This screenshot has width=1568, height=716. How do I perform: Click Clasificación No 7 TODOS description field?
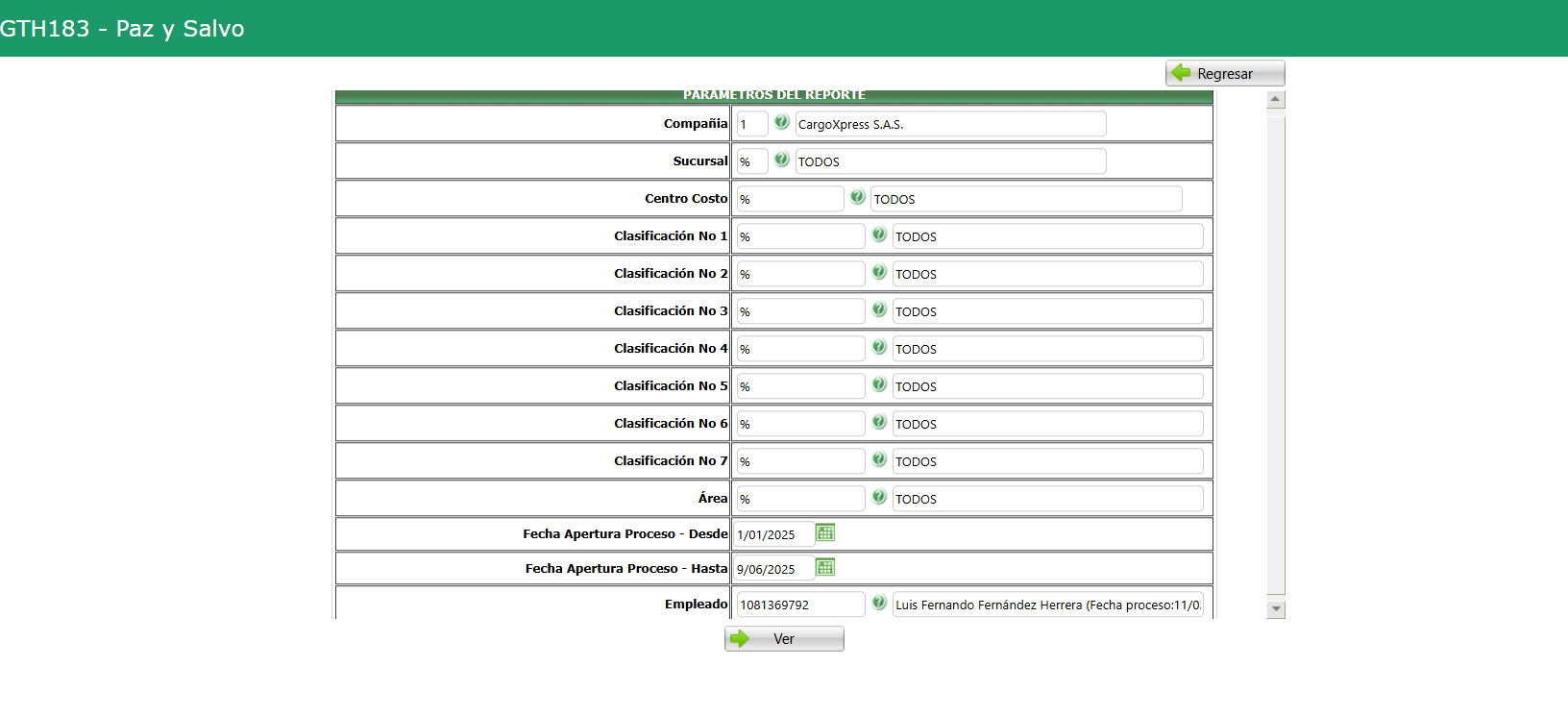(1047, 461)
